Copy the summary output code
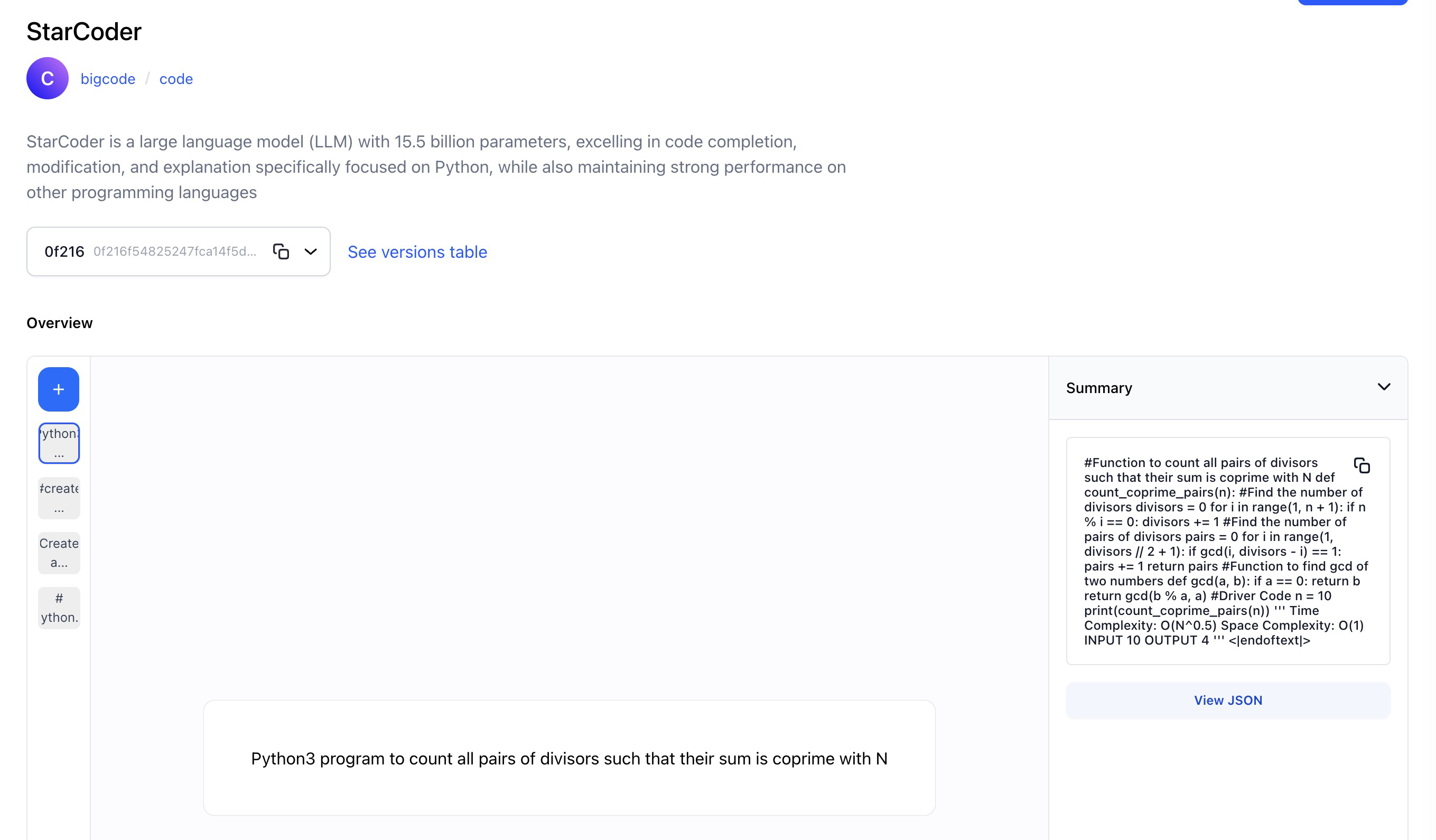This screenshot has height=840, width=1436. point(1362,465)
